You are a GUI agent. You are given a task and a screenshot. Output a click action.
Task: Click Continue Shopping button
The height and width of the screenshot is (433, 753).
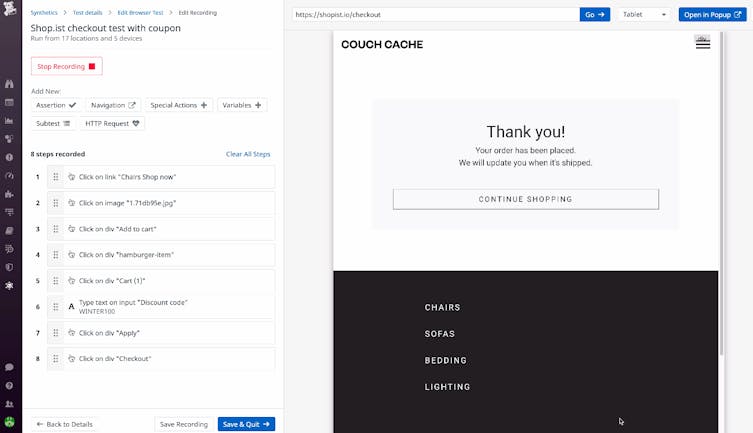point(525,199)
